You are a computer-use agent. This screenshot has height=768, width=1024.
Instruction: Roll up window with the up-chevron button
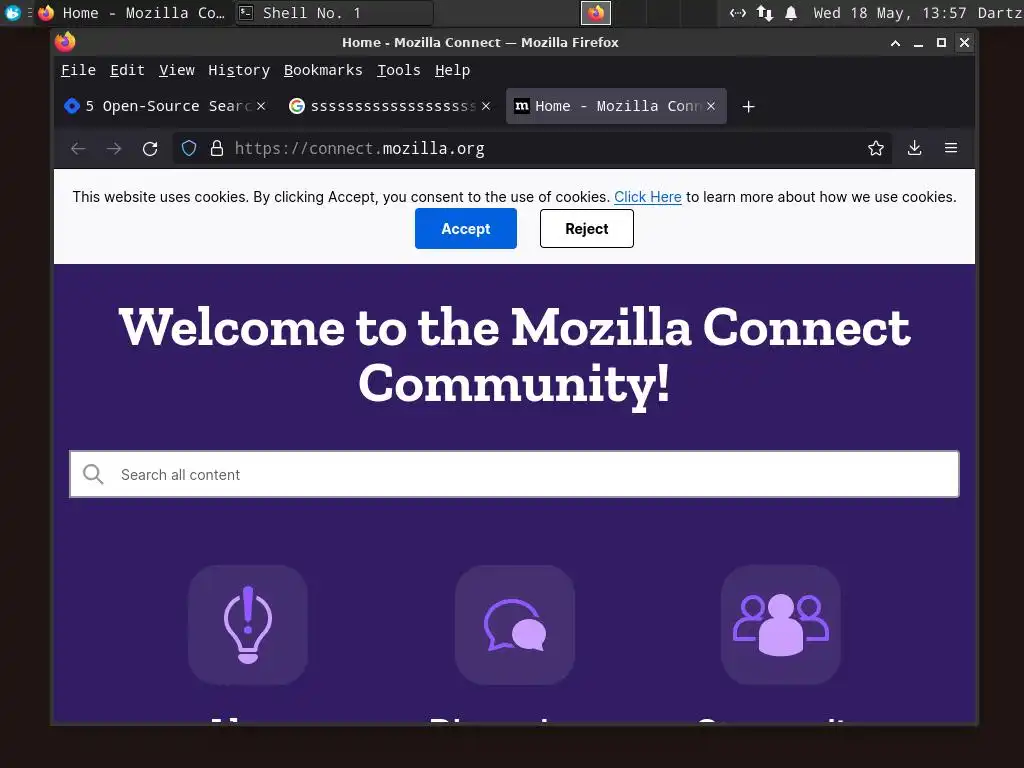tap(895, 43)
